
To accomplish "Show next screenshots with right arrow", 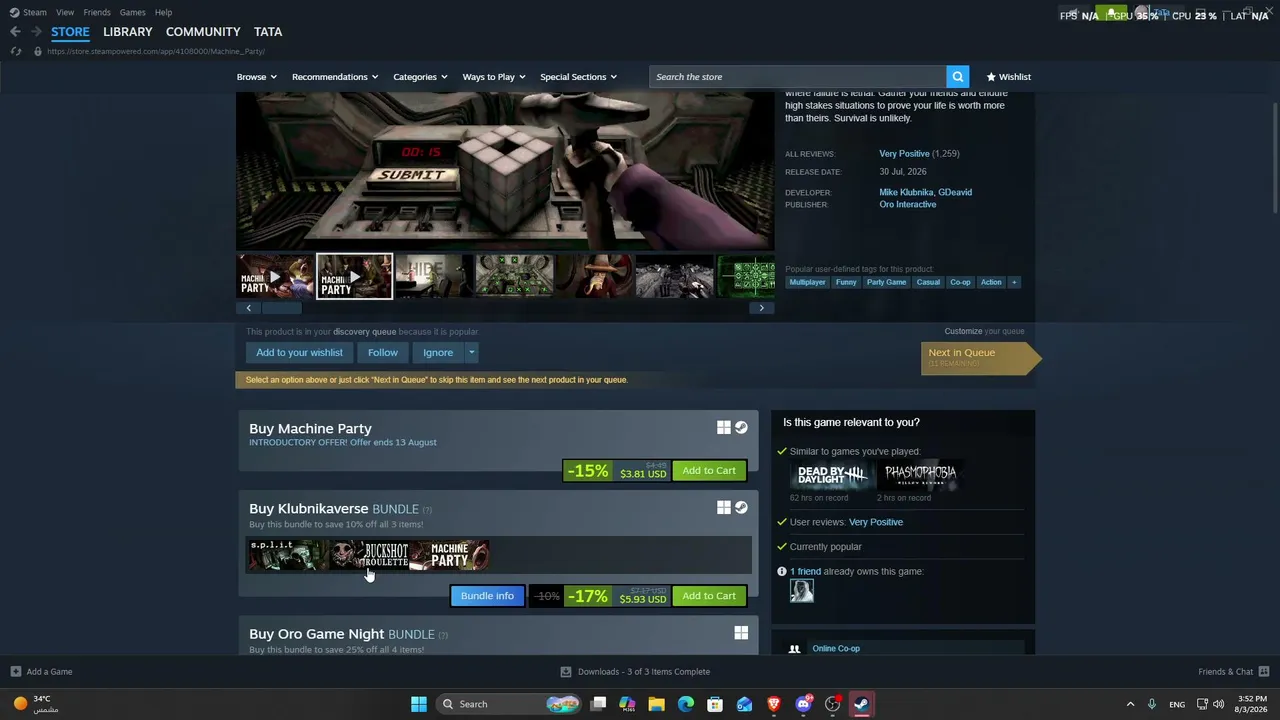I will click(761, 308).
